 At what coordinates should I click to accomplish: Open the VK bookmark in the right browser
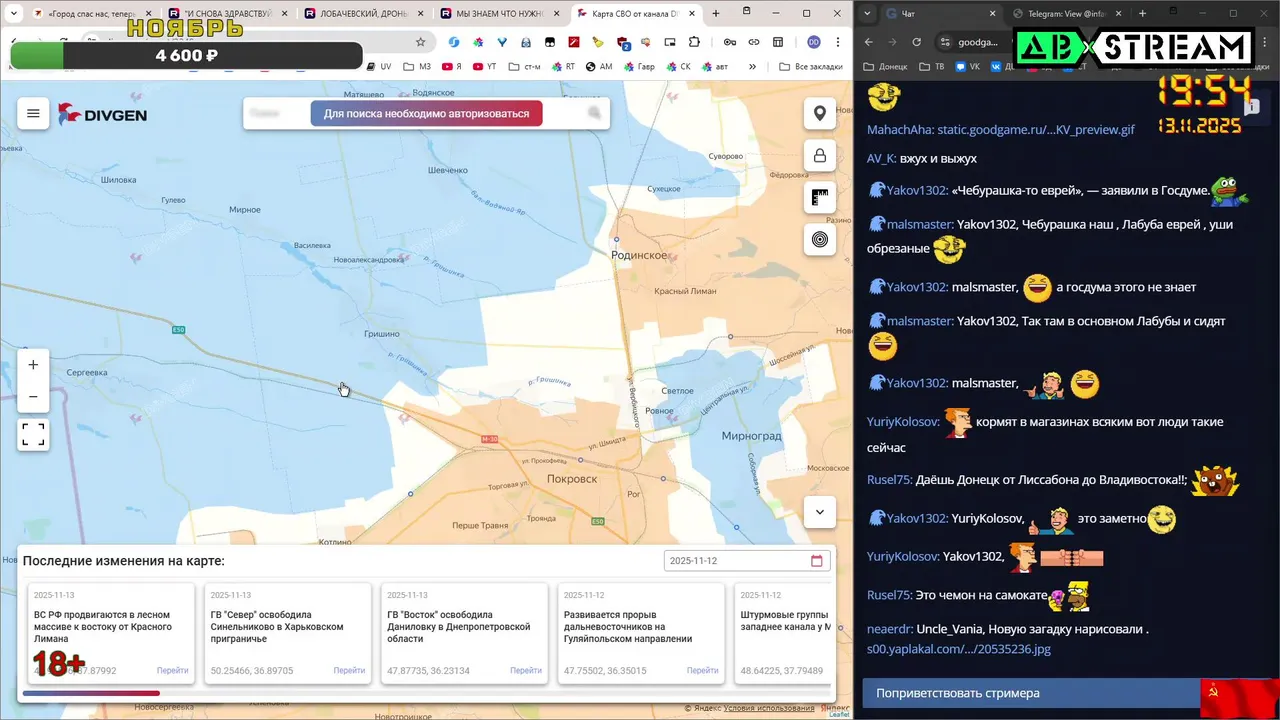click(968, 66)
